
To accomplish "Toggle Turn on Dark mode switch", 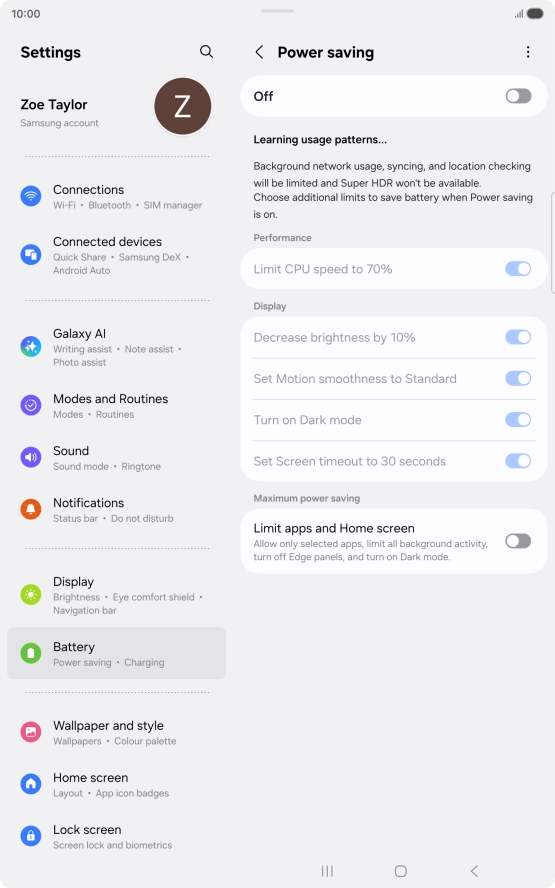I will (518, 420).
